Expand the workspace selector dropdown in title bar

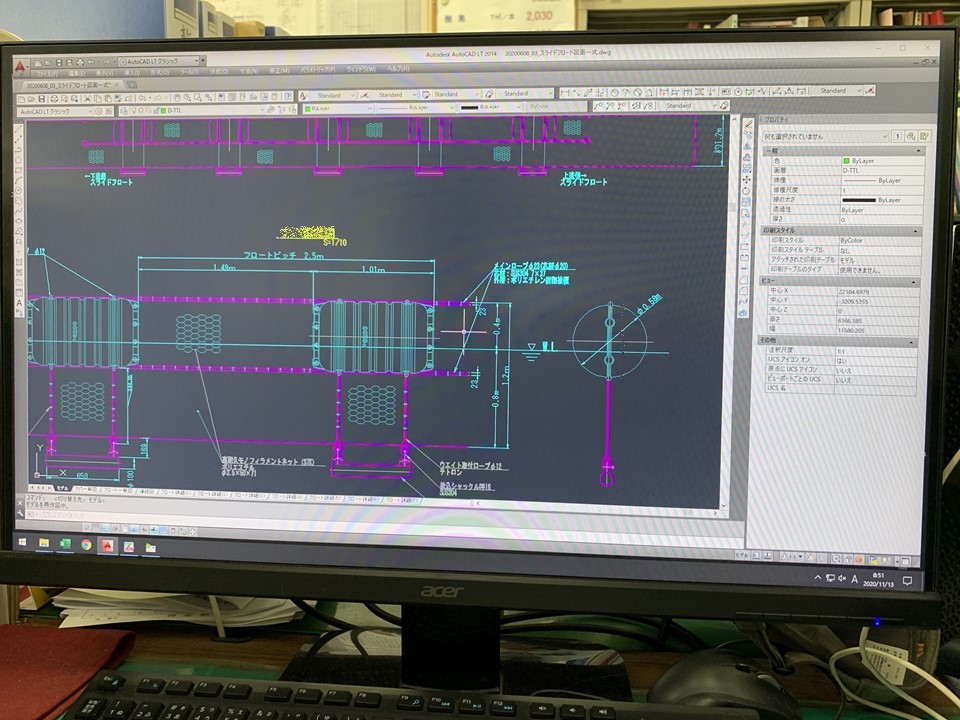tap(197, 61)
